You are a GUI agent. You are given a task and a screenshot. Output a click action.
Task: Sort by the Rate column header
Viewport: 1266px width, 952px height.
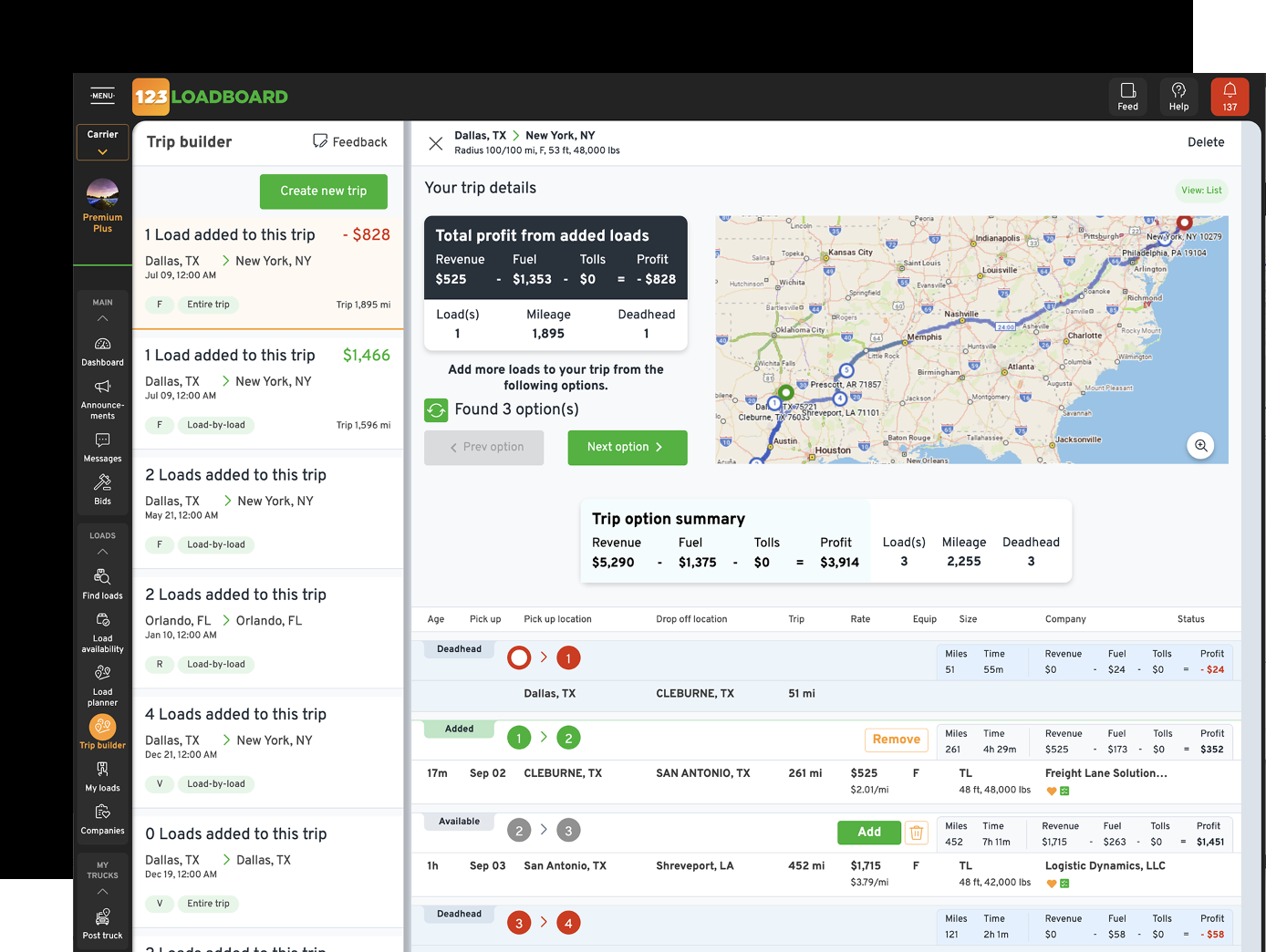[860, 619]
